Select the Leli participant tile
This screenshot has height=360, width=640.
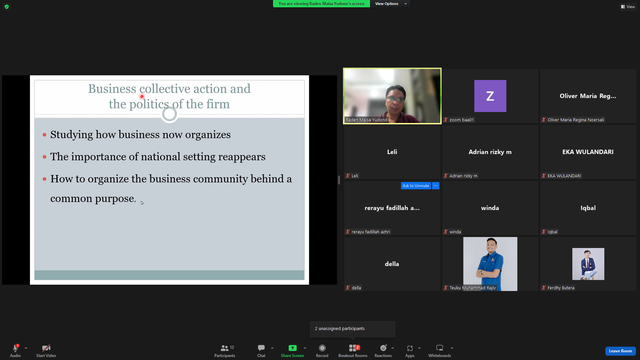point(392,152)
